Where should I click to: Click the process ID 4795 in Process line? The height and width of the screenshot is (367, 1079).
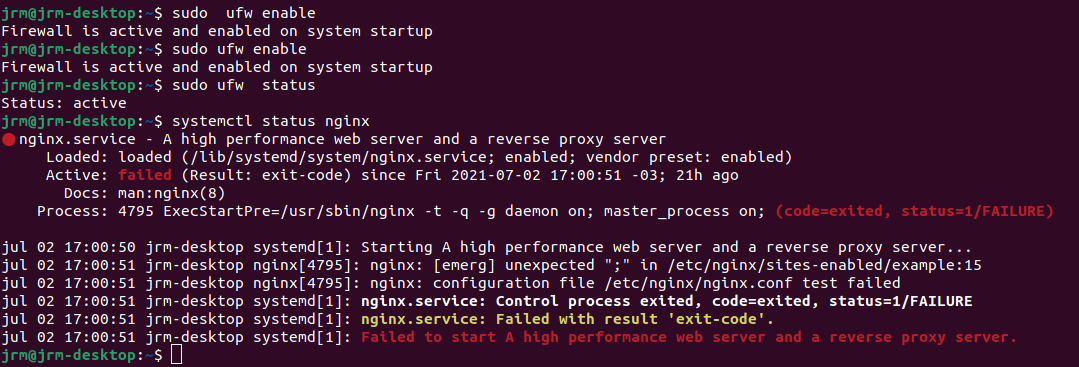click(x=136, y=211)
